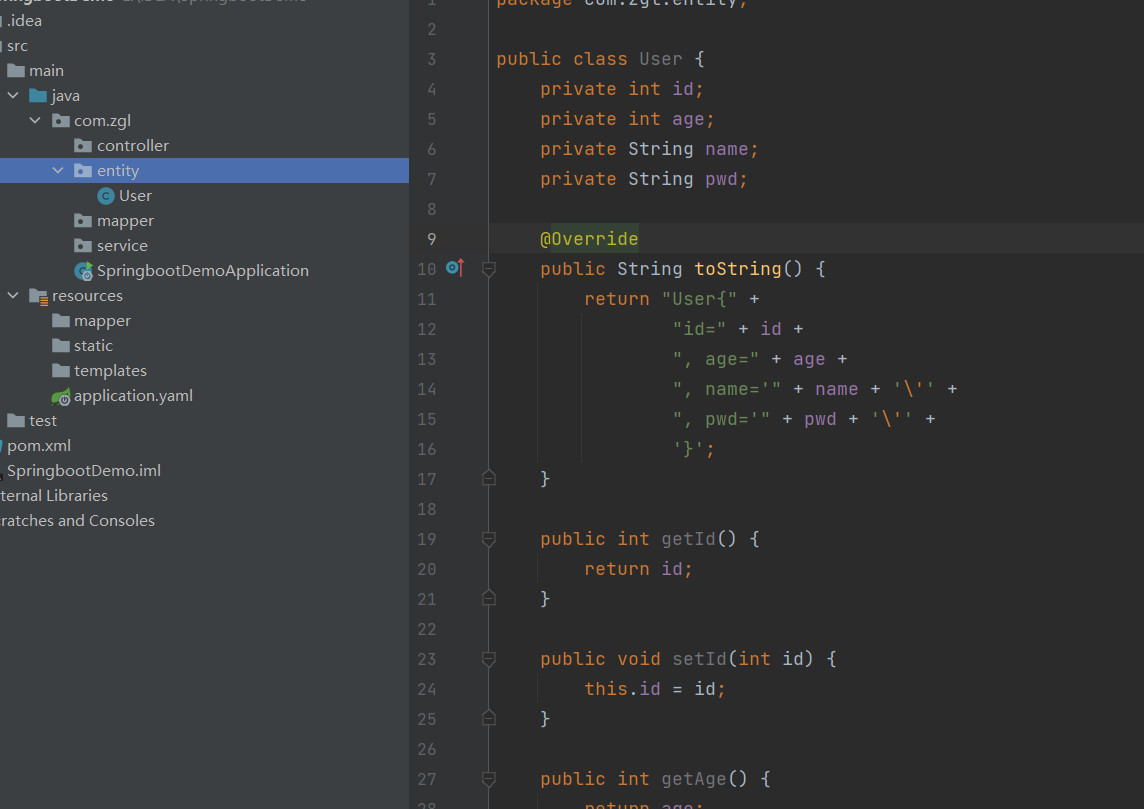The image size is (1144, 809).
Task: Click the override gutter icon beside toString
Action: [x=454, y=268]
